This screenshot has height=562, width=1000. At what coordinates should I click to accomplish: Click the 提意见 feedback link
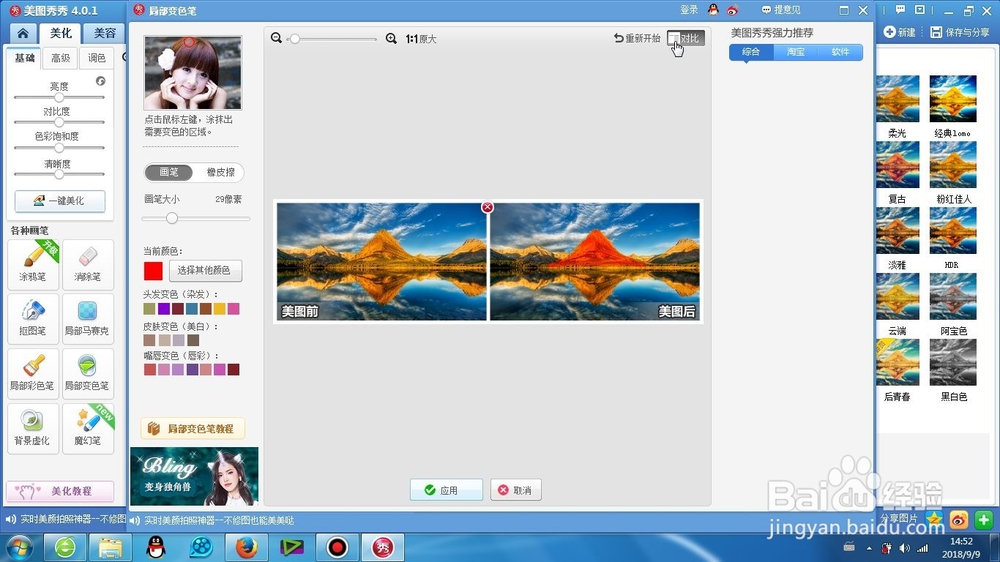pyautogui.click(x=781, y=10)
